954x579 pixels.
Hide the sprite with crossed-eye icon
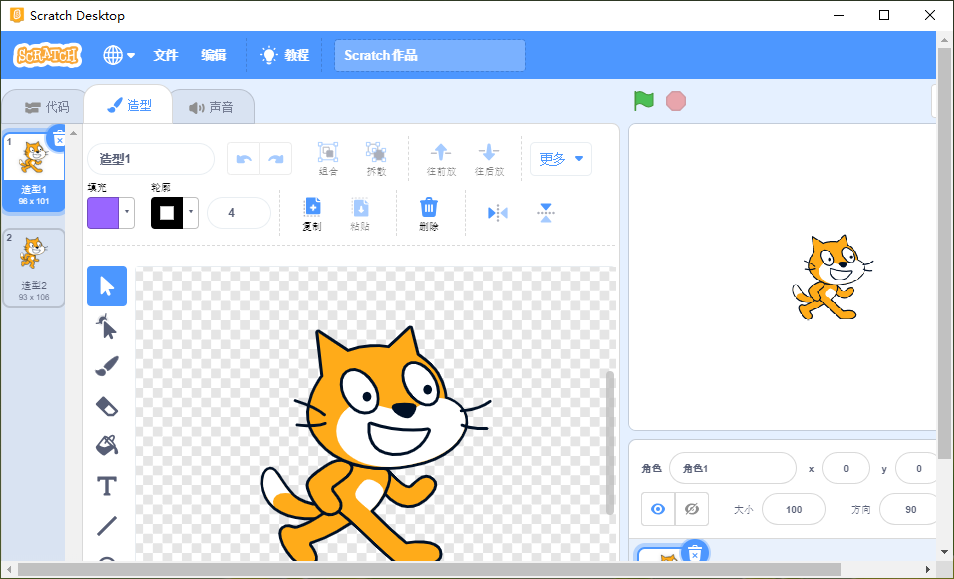coord(692,509)
